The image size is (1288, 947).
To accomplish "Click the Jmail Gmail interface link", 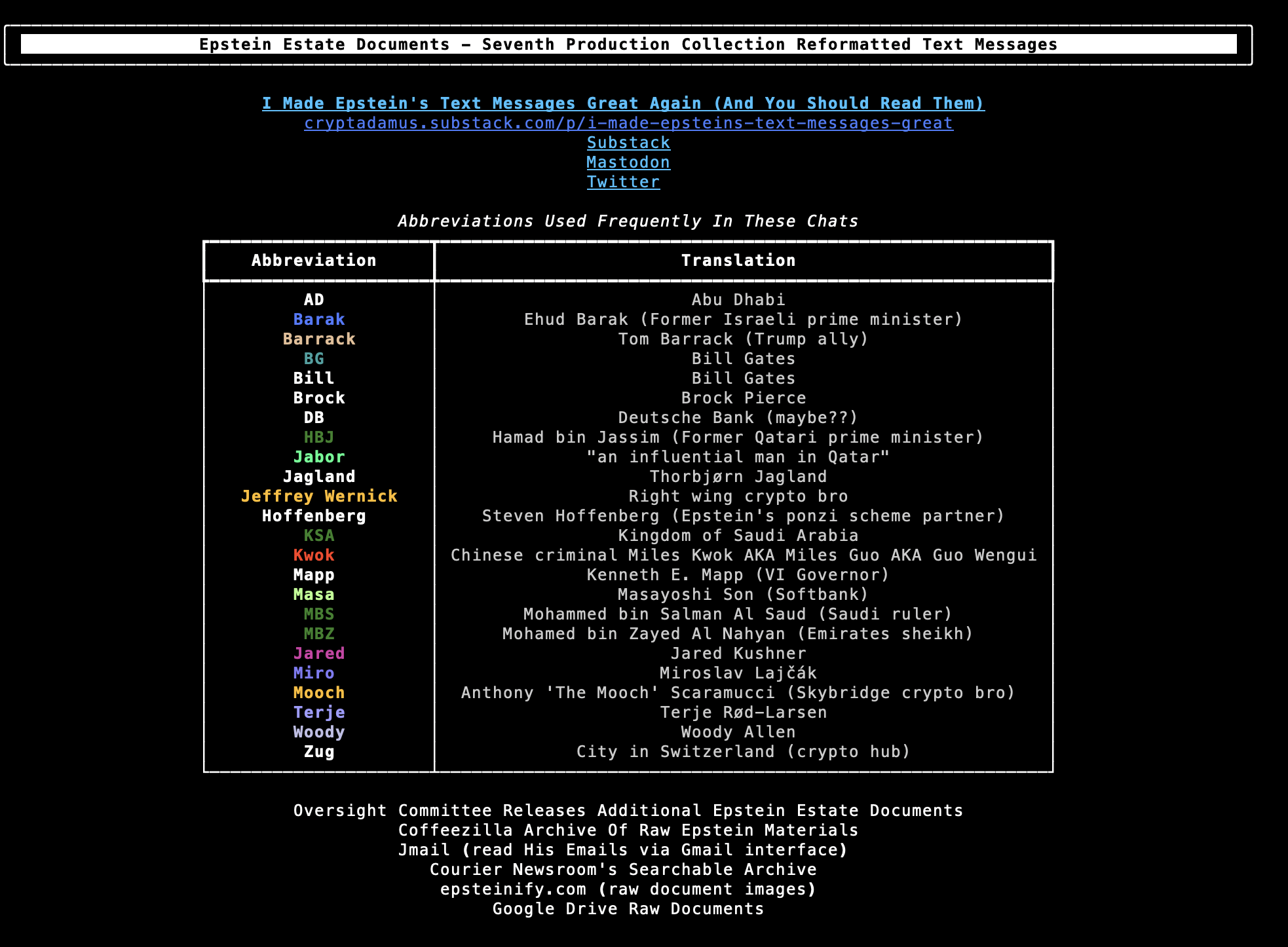I will pos(623,850).
